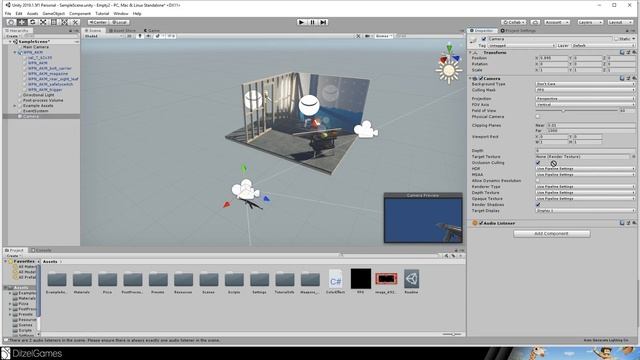The height and width of the screenshot is (360, 640).
Task: Select the combined Transform tool
Action: coord(64,22)
